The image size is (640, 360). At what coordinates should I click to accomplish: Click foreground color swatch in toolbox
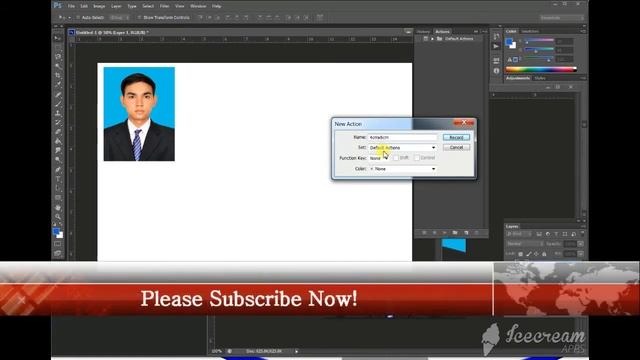coord(56,231)
